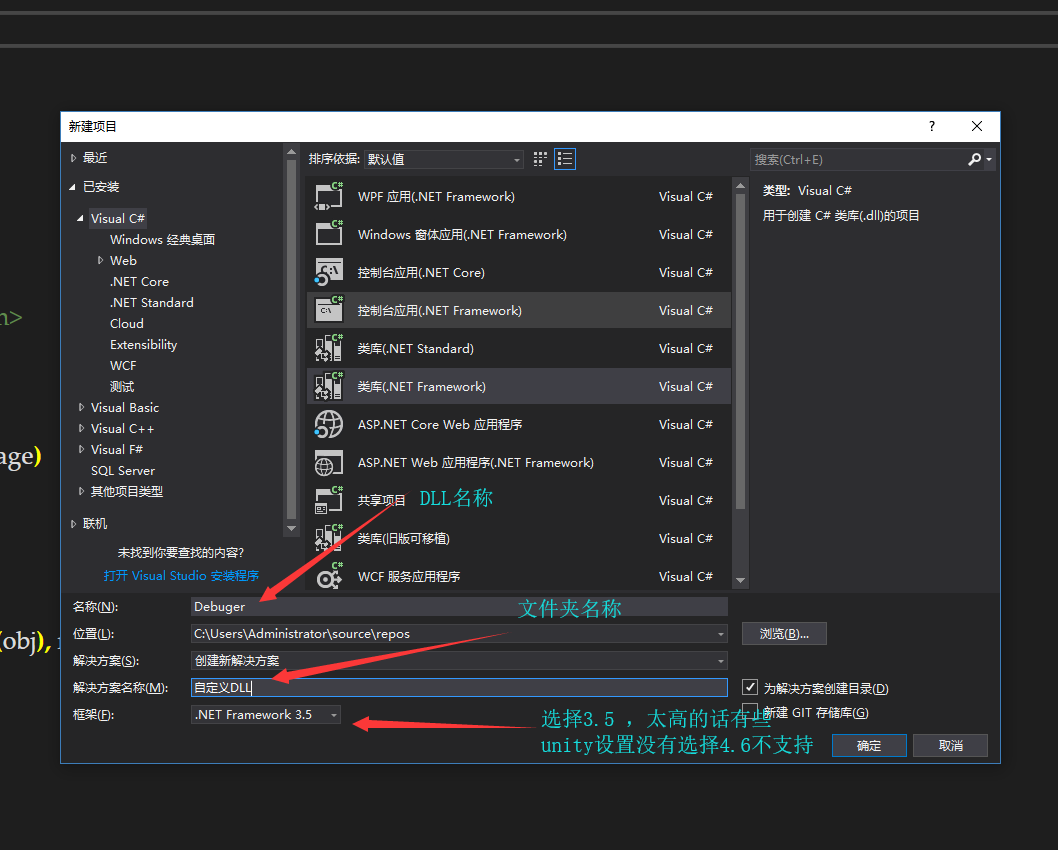Viewport: 1058px width, 850px height.
Task: Collapse the Visual C# tree node
Action: tap(80, 219)
